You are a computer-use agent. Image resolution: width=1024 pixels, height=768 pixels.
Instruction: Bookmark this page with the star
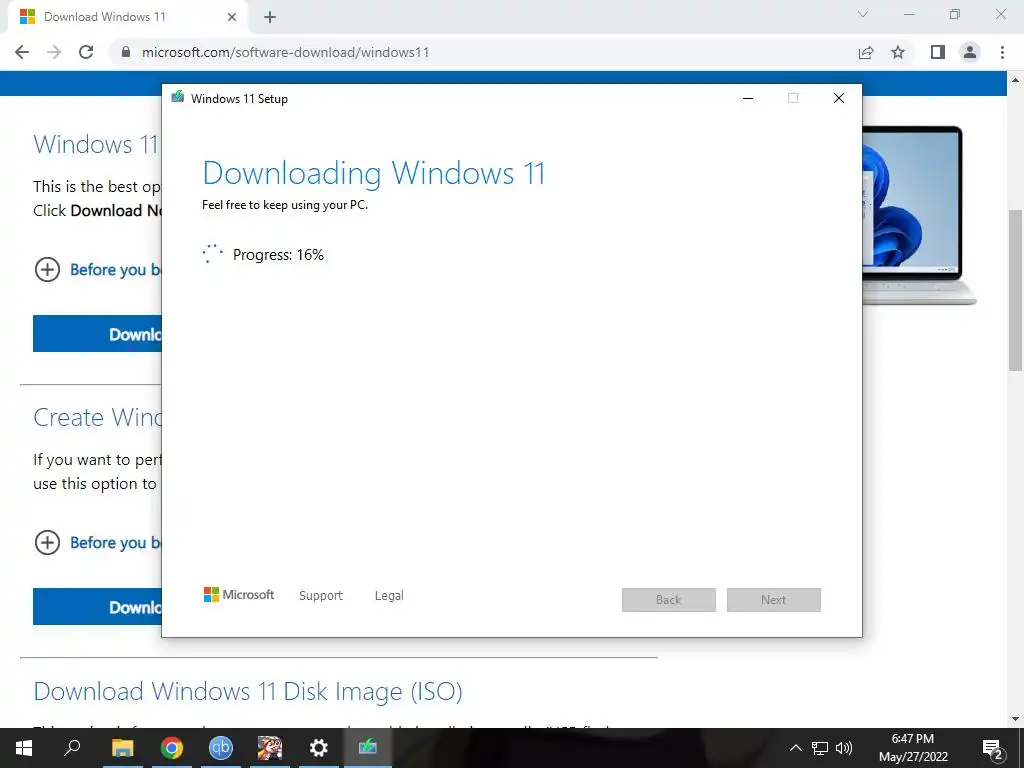click(899, 52)
